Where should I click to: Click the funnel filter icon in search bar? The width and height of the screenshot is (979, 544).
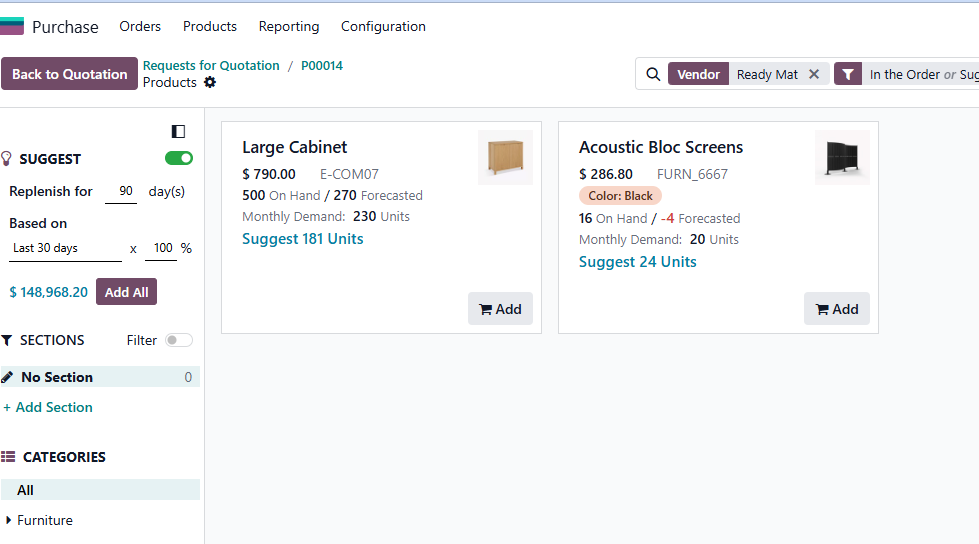pyautogui.click(x=848, y=74)
